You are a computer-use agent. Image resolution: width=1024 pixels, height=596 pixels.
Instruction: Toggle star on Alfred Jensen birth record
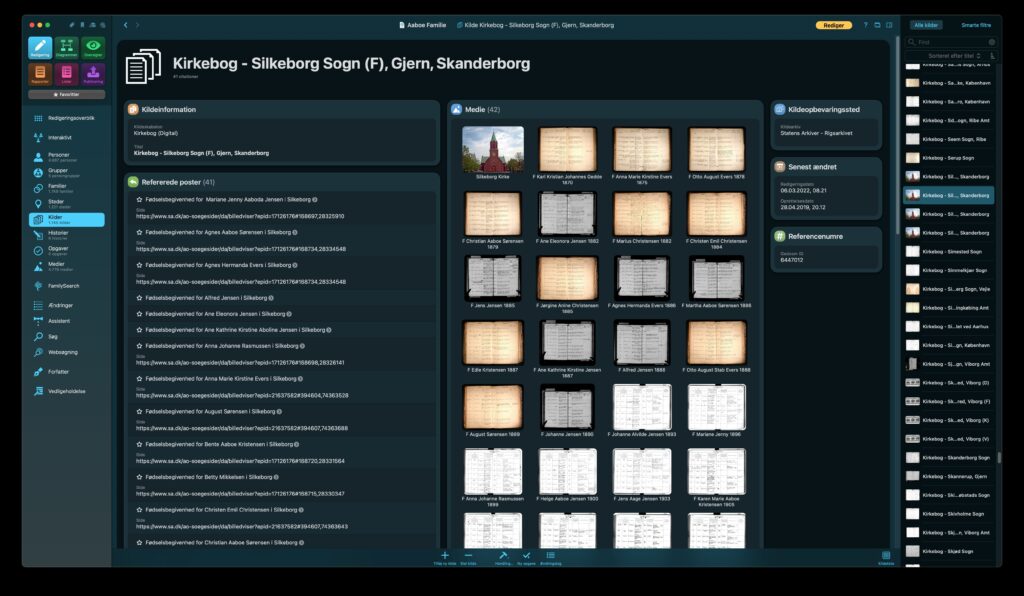coord(140,297)
